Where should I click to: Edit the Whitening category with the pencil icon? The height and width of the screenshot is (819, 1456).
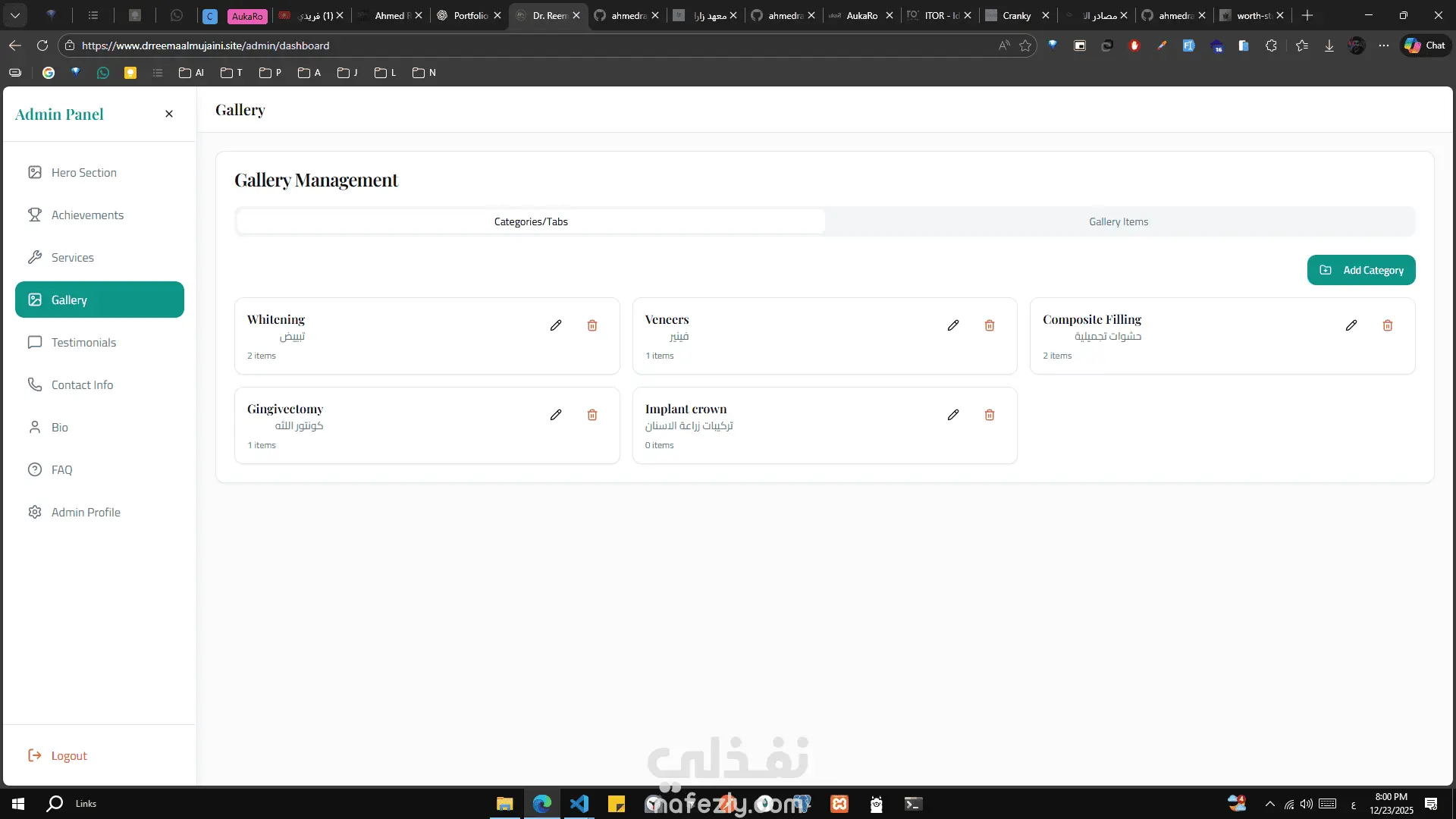coord(556,325)
